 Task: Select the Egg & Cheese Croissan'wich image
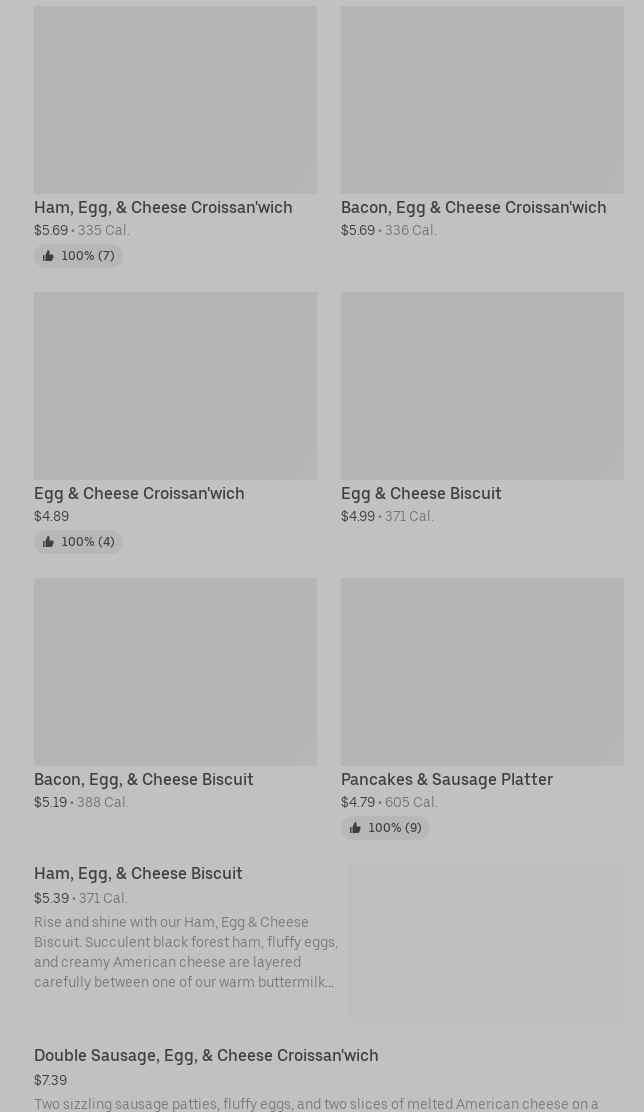click(x=175, y=385)
